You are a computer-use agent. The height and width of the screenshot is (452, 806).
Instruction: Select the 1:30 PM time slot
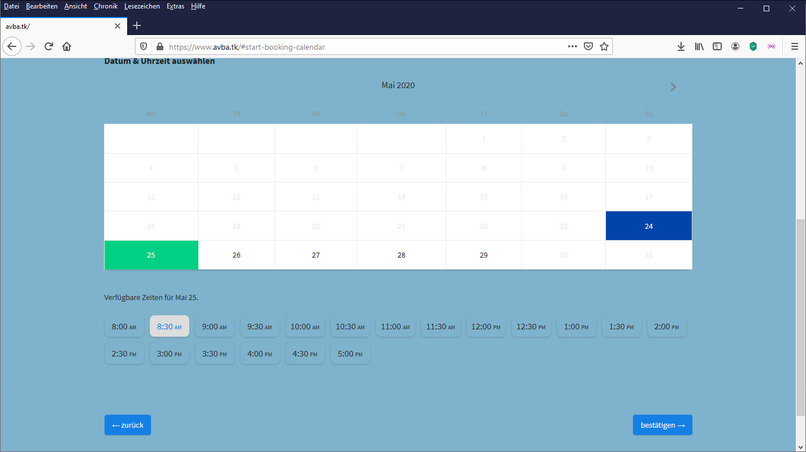(621, 327)
